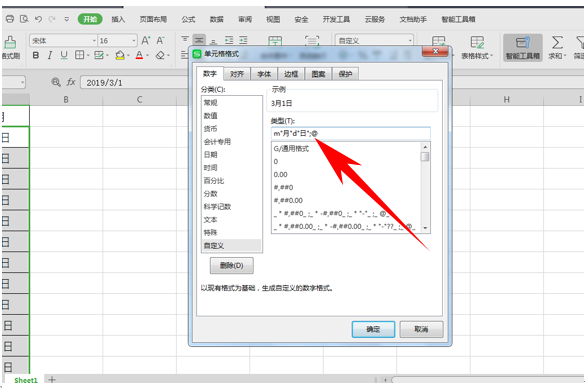Undo the last action
The width and height of the screenshot is (585, 388).
(38, 19)
